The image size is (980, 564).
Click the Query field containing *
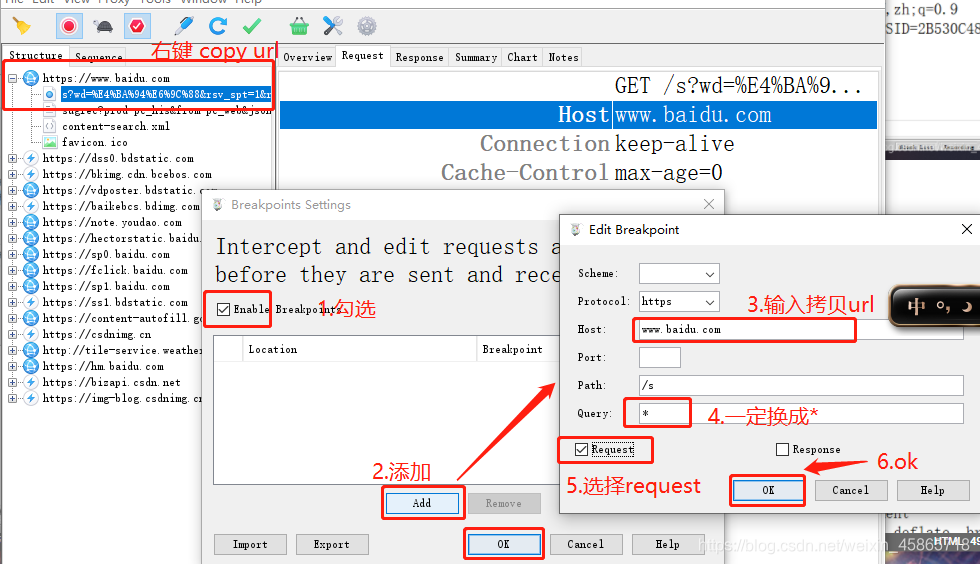point(801,413)
